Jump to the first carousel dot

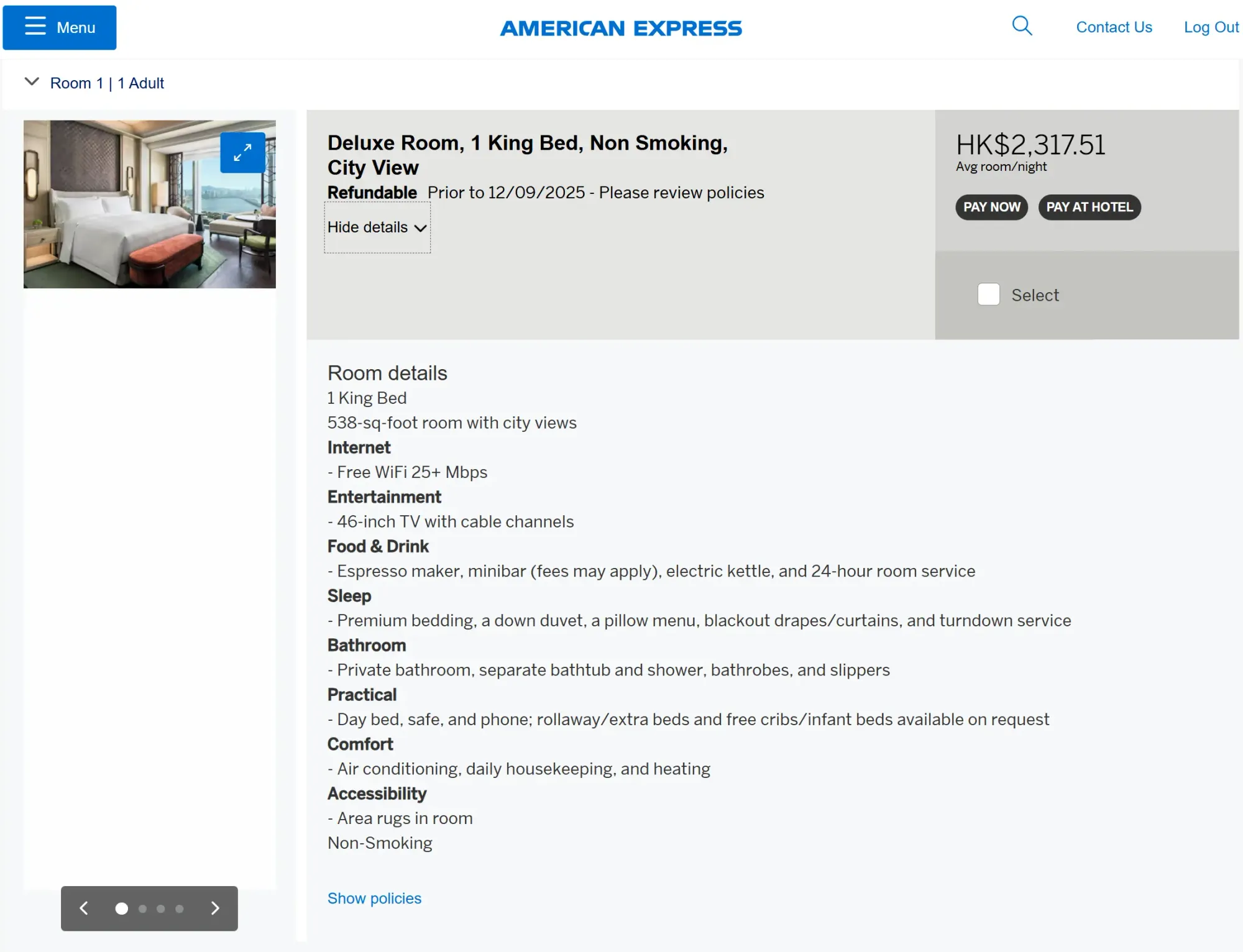[x=122, y=909]
